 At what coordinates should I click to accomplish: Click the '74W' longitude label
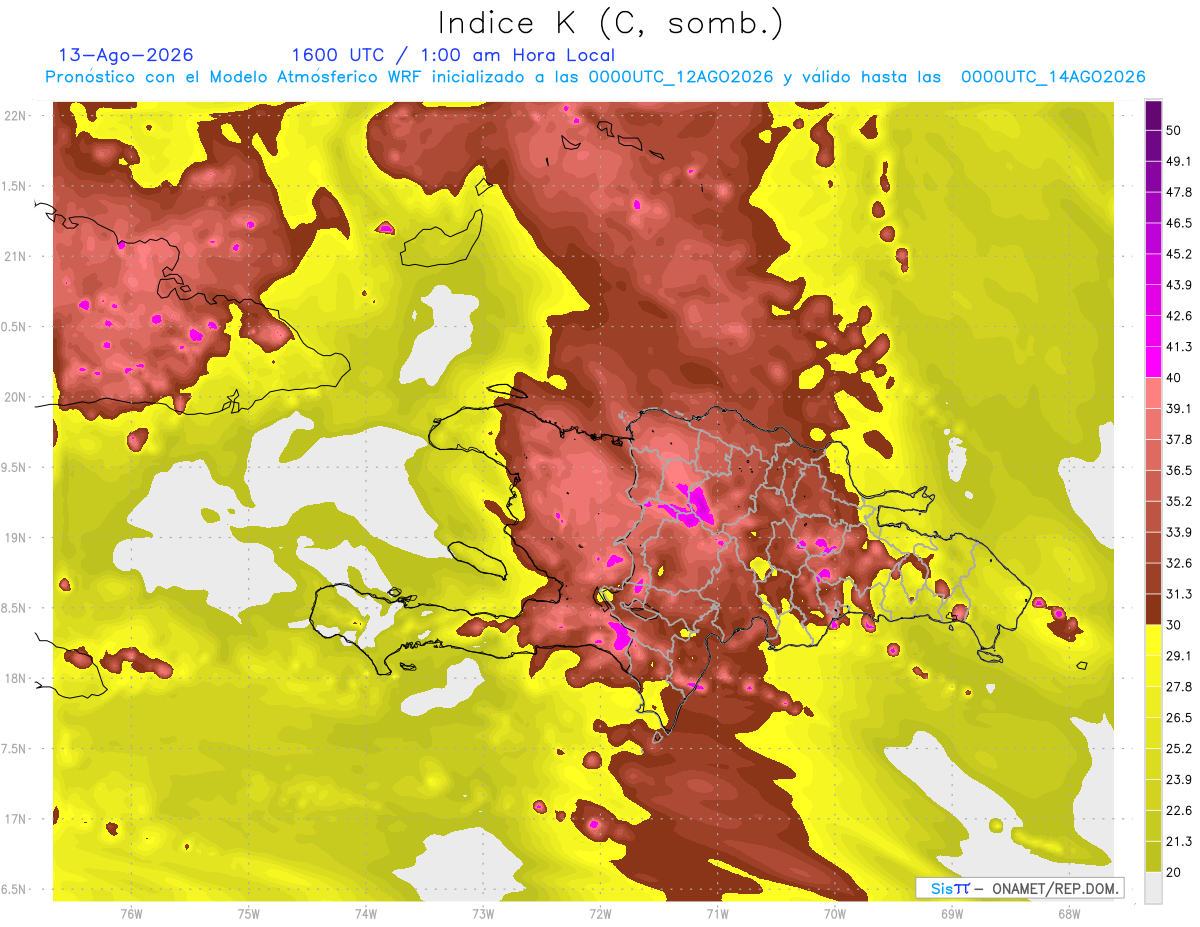366,913
